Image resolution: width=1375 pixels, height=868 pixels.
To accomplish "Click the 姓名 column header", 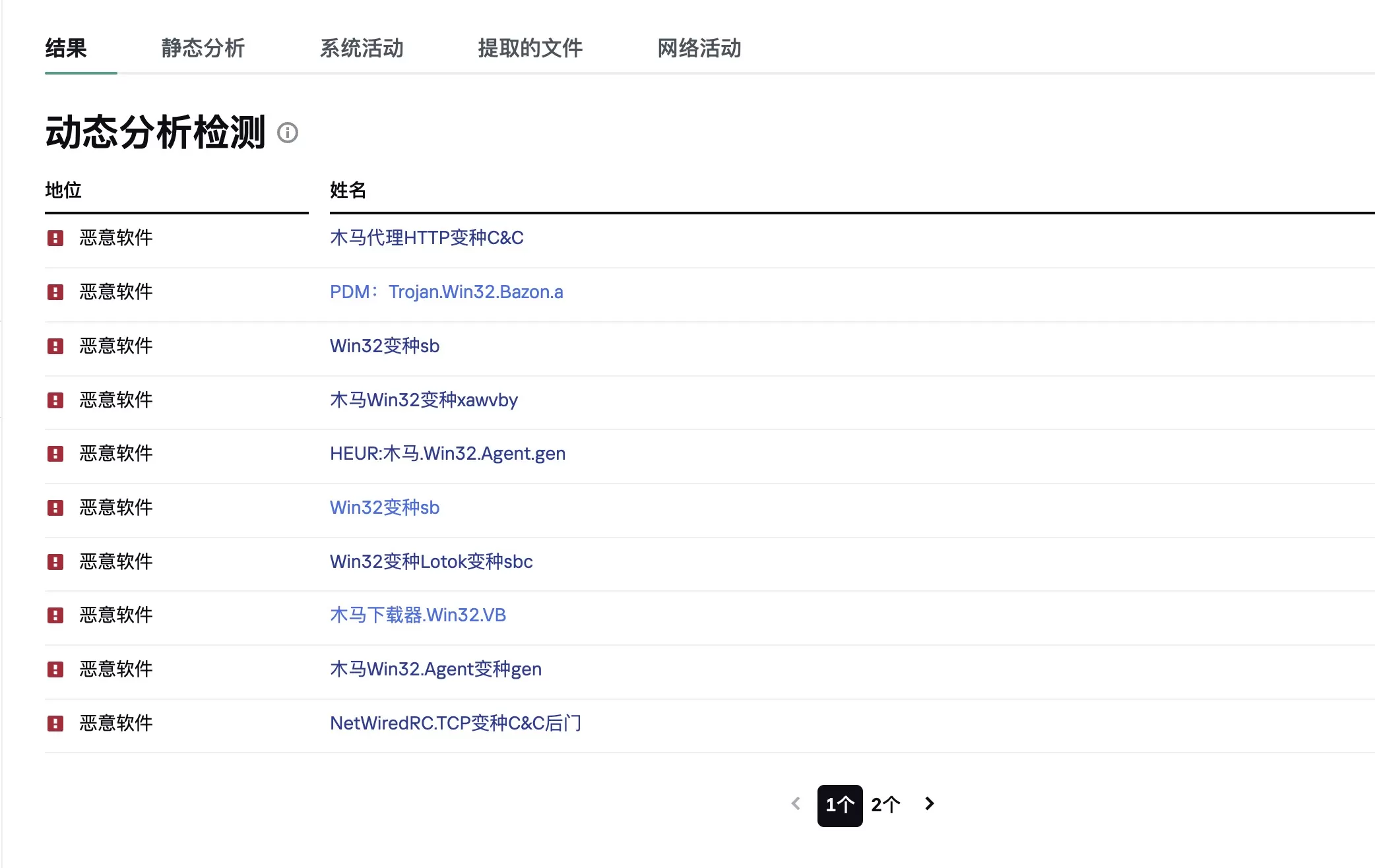I will click(348, 191).
